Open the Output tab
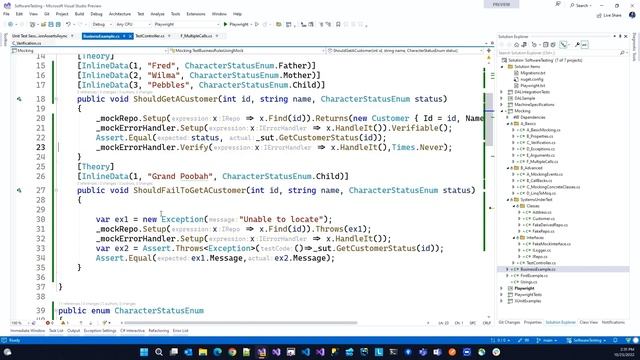This screenshot has height=360, width=640. tap(73, 331)
